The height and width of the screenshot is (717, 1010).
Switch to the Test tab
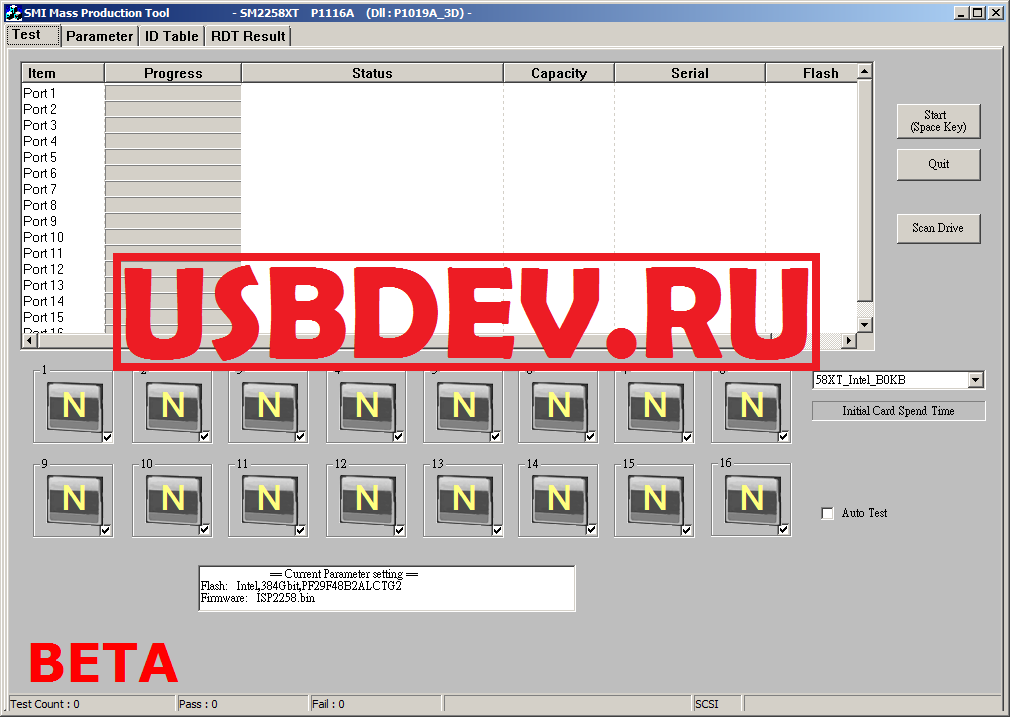click(x=33, y=35)
